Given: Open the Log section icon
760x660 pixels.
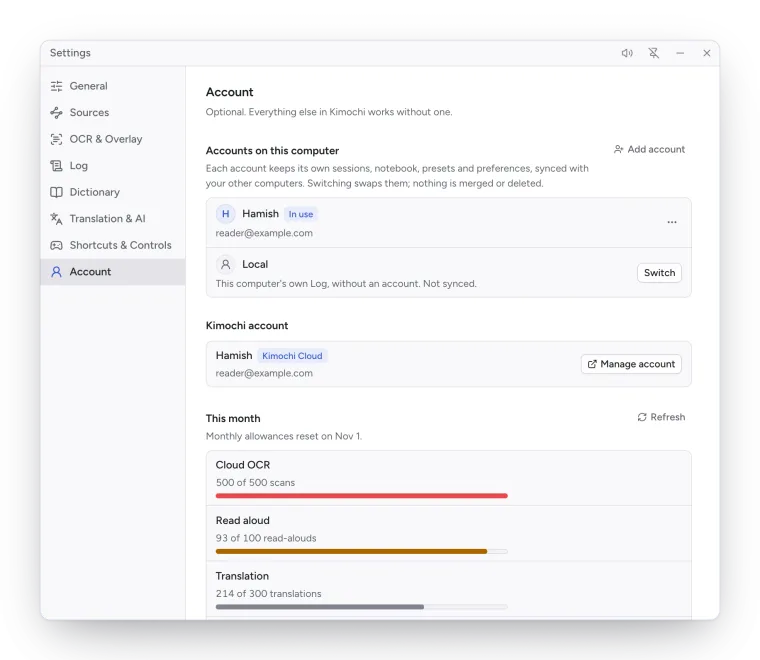Looking at the screenshot, I should [x=56, y=166].
